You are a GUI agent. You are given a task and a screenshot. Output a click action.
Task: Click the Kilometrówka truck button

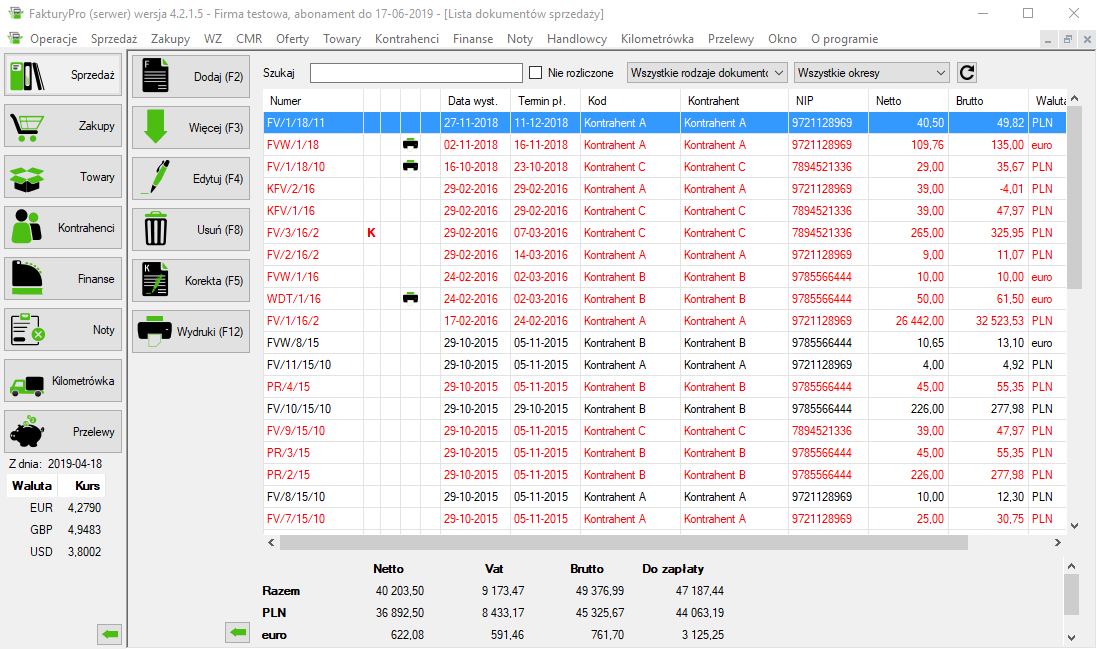pyautogui.click(x=63, y=381)
